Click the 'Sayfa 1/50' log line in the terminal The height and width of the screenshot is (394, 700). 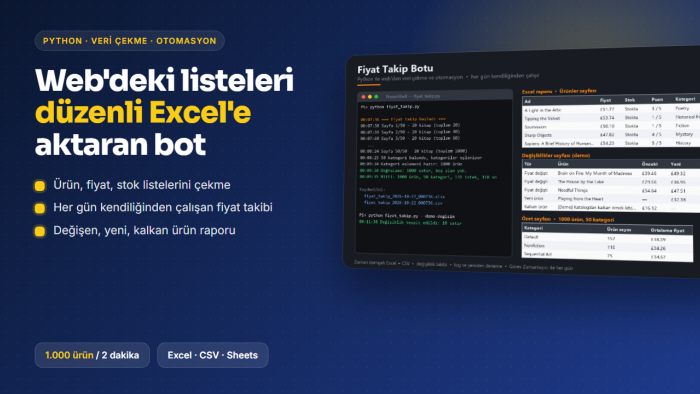410,125
